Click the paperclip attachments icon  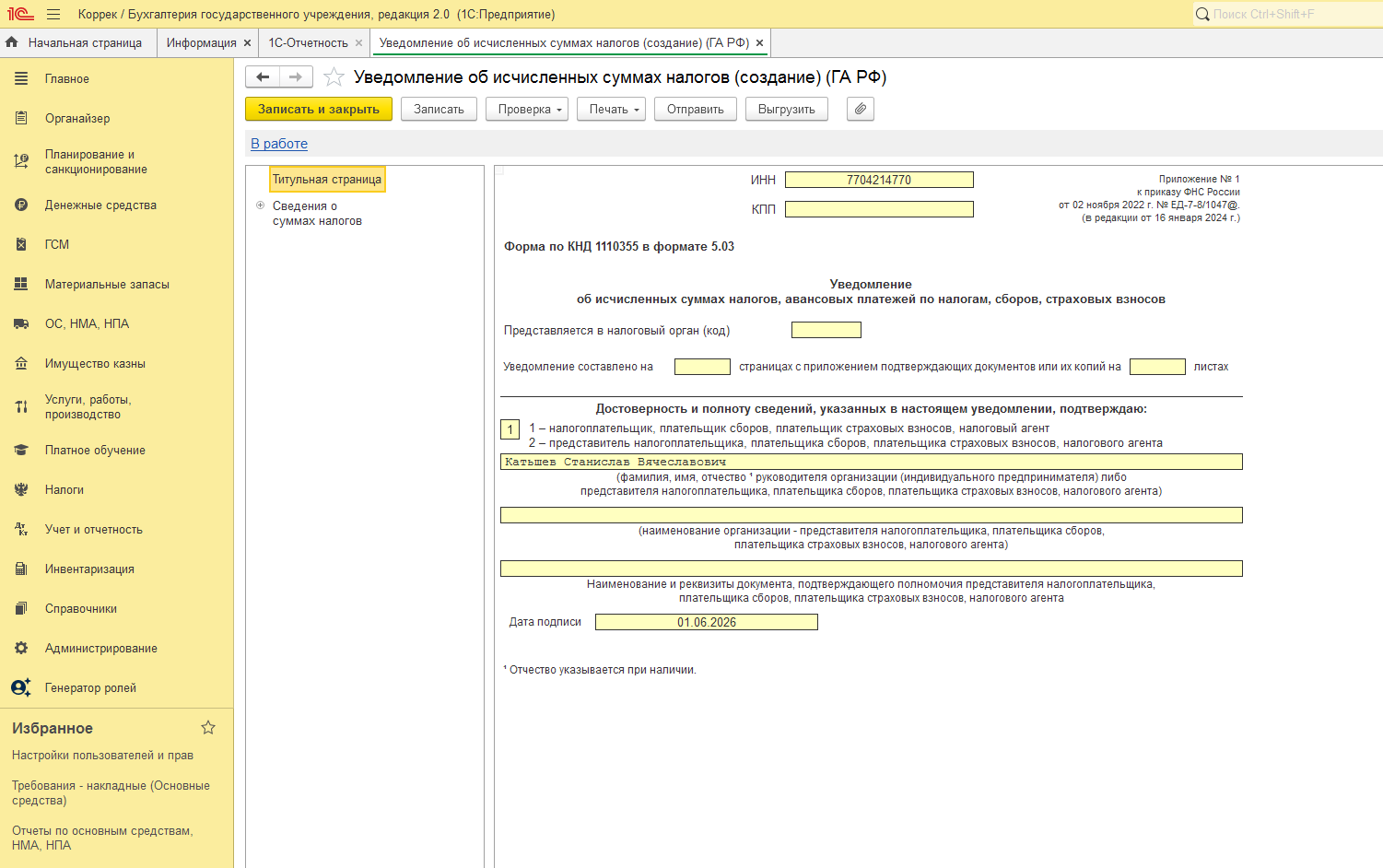(860, 109)
